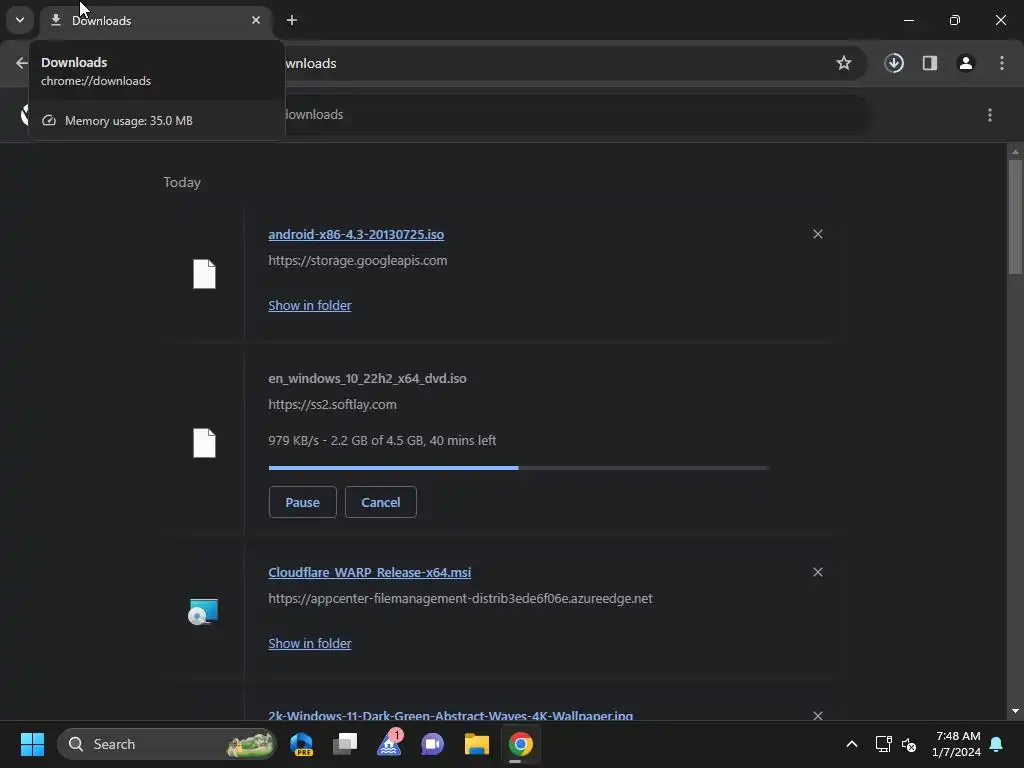Screen dimensions: 1024x768
Task: Toggle the side panel icon
Action: click(930, 63)
